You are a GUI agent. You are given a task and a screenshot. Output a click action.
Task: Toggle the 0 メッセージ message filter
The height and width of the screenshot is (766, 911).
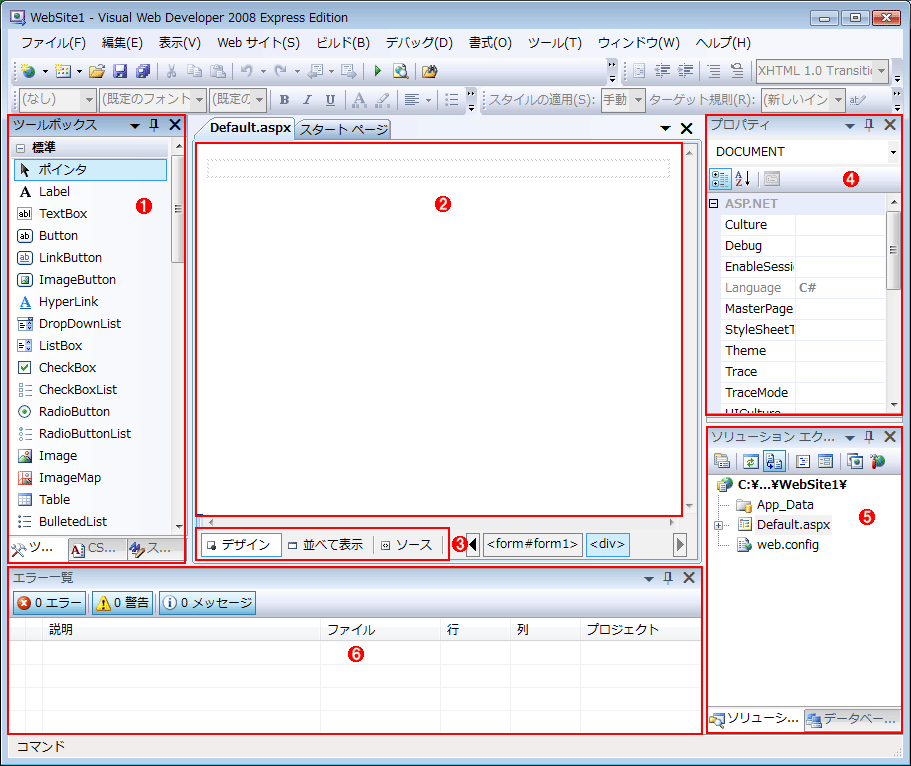tap(207, 603)
